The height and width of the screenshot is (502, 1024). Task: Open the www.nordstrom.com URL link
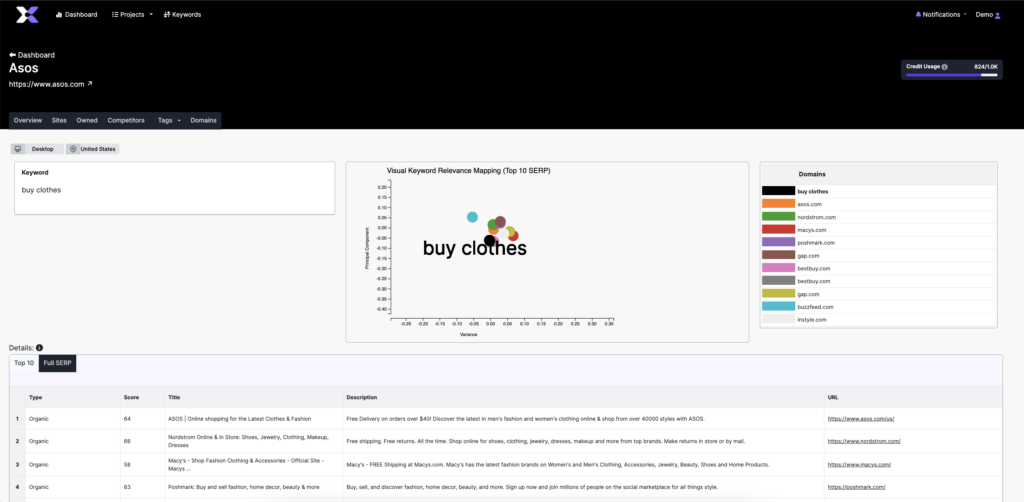[x=864, y=441]
